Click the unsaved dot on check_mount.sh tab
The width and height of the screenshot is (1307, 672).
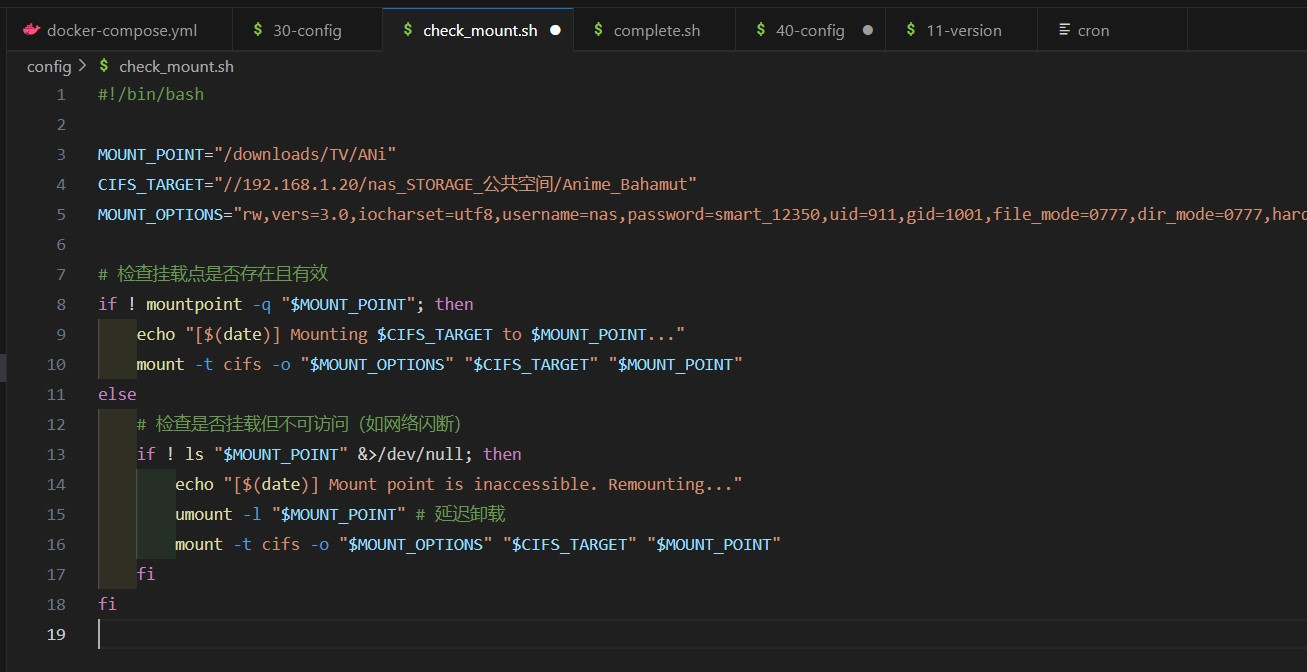point(555,30)
